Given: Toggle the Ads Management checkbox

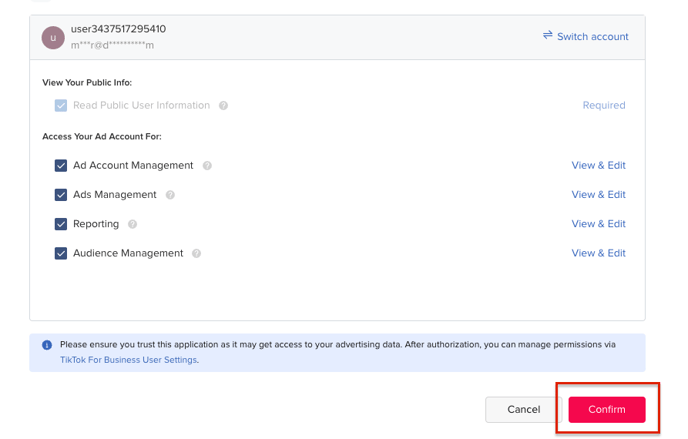Looking at the screenshot, I should pos(61,195).
